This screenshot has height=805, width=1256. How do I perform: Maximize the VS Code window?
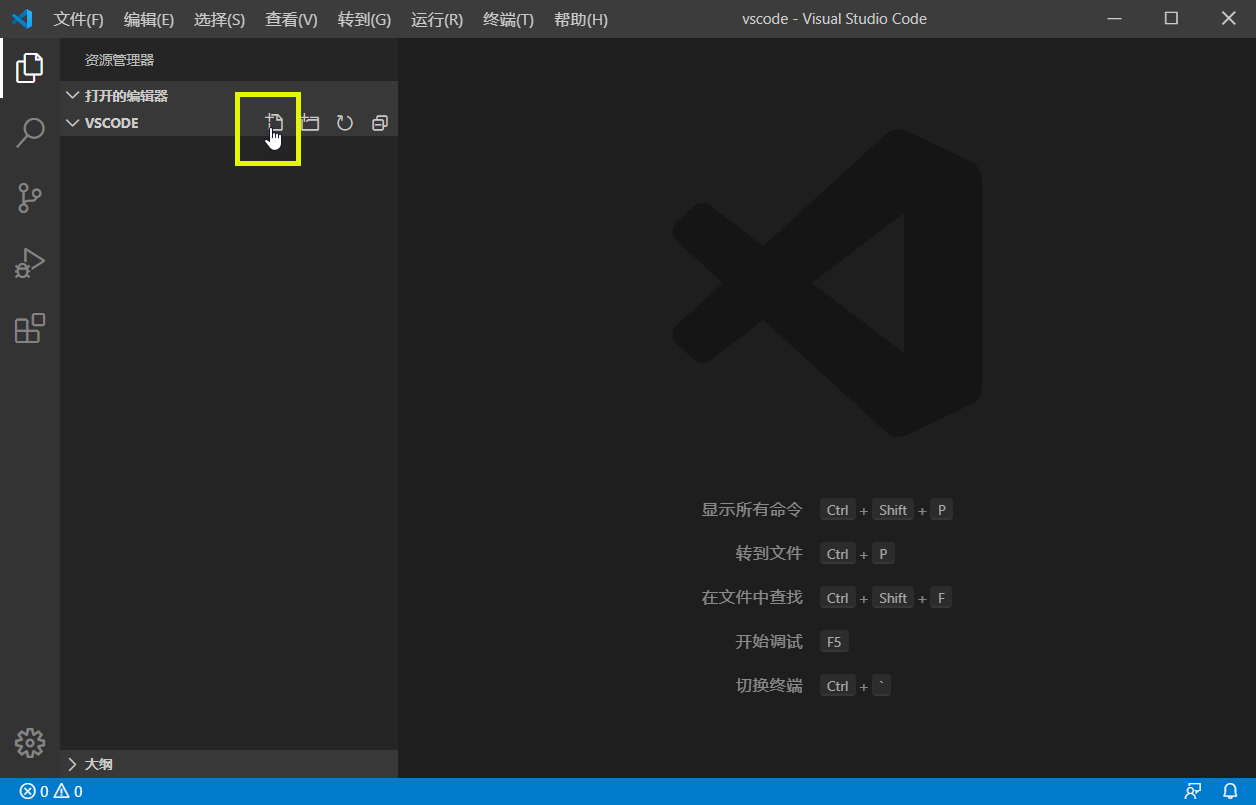1171,19
